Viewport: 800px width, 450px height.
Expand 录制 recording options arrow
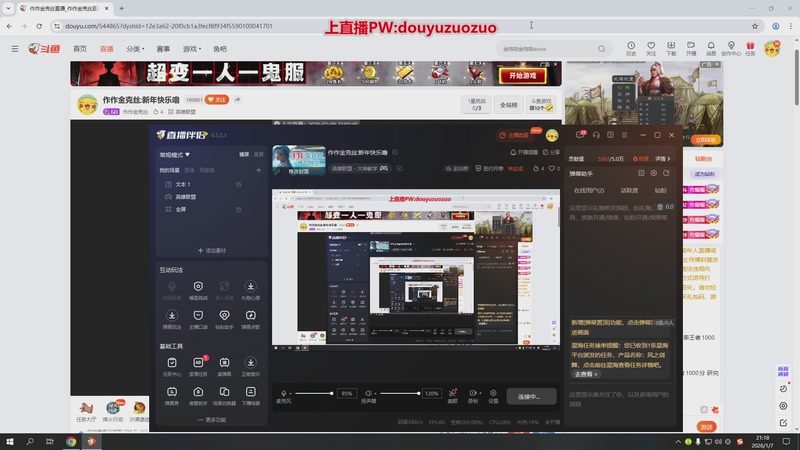tap(480, 393)
